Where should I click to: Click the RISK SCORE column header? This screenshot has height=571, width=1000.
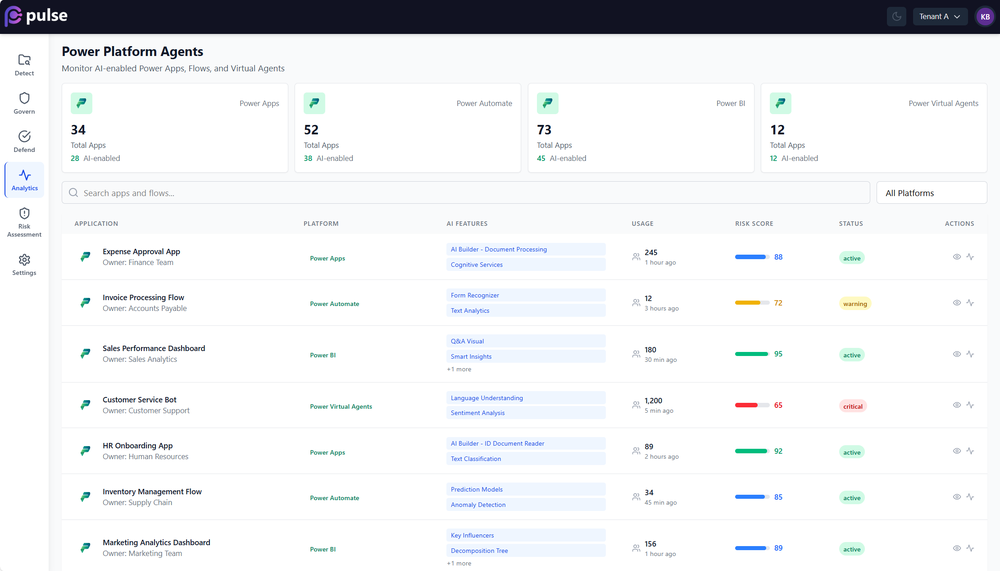coord(754,223)
